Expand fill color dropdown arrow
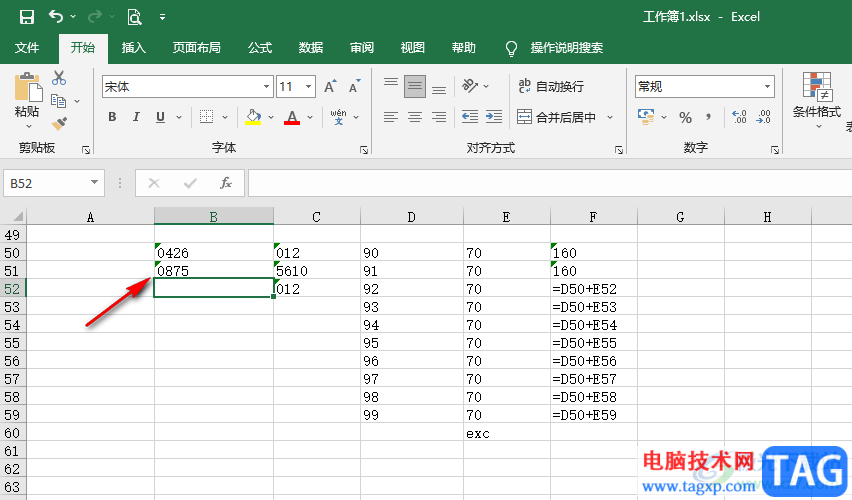The image size is (852, 500). [x=271, y=117]
